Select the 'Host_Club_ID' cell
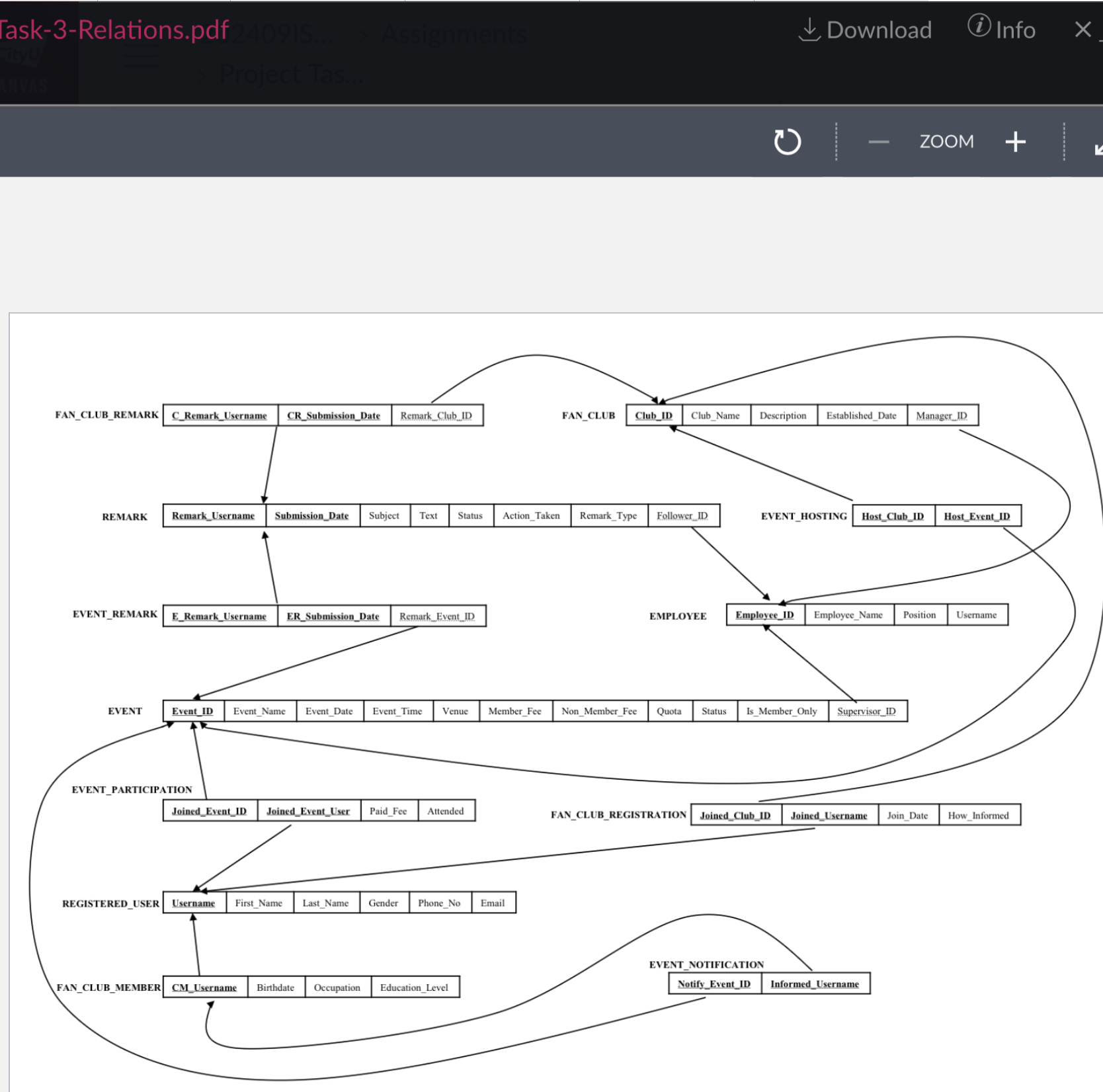This screenshot has width=1103, height=1092. [x=893, y=516]
